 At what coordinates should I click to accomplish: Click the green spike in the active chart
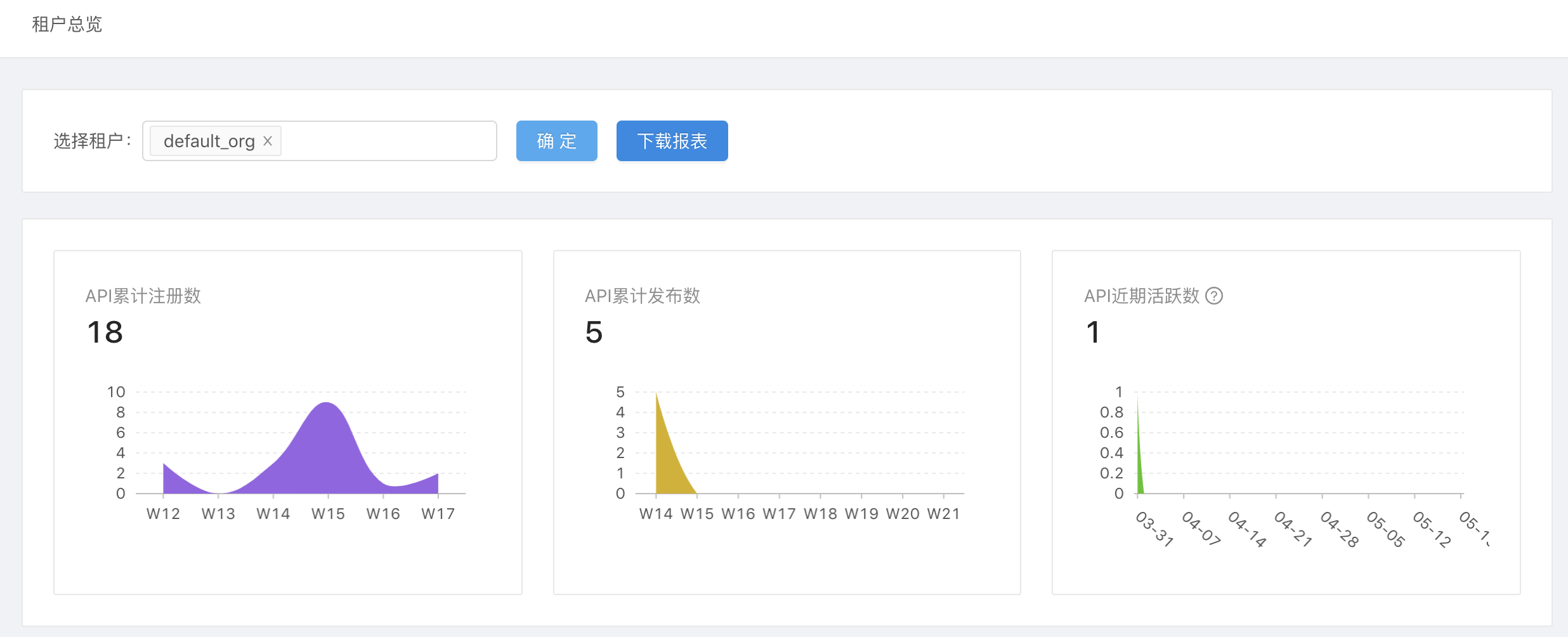click(1140, 470)
